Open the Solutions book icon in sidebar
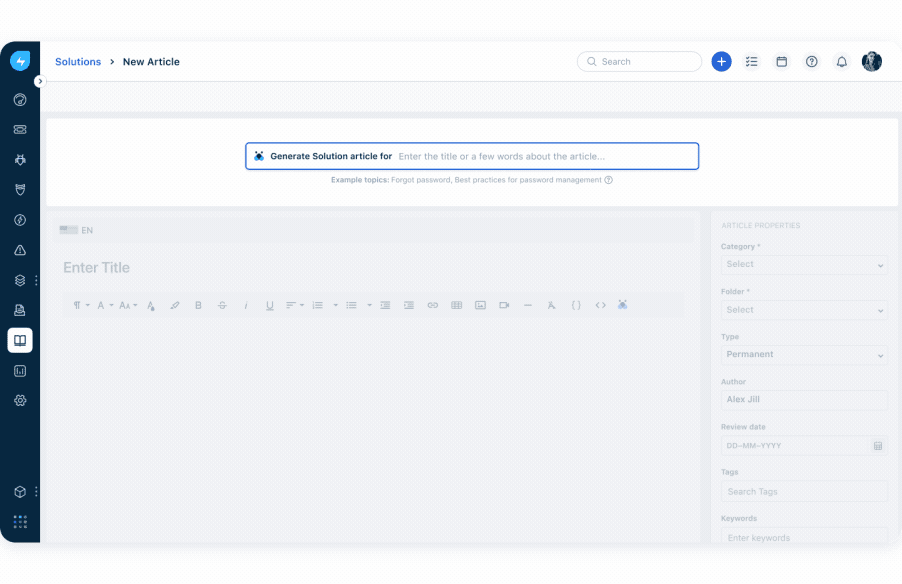902x584 pixels. [x=20, y=340]
